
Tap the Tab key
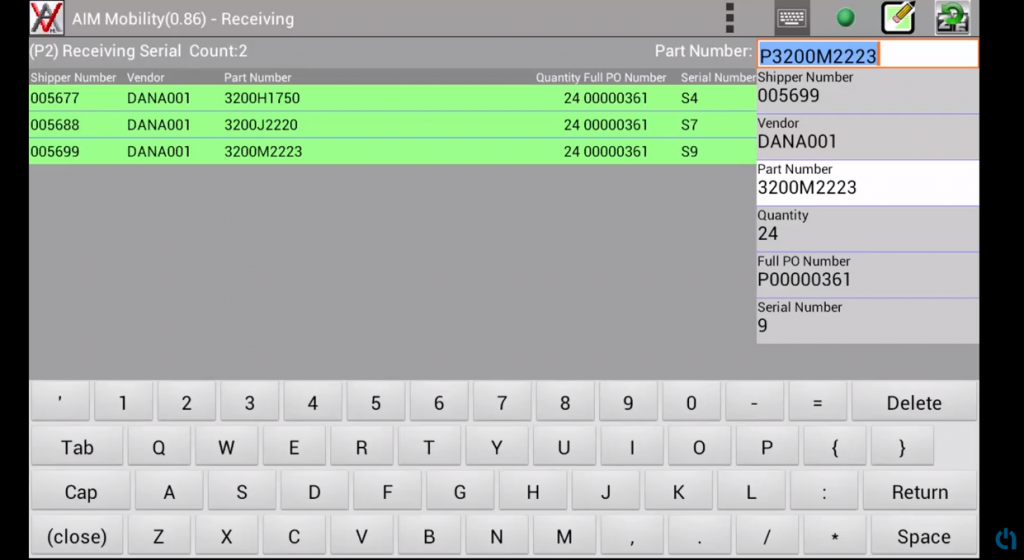tap(77, 446)
